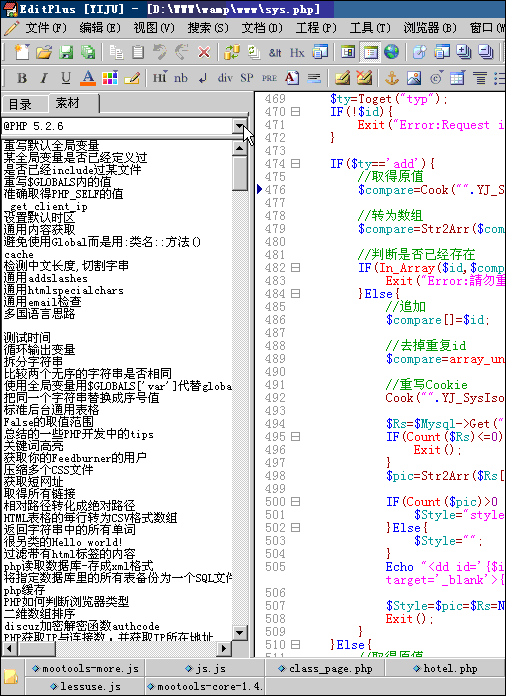Insert a div tag
This screenshot has height=696, width=506.
pyautogui.click(x=225, y=78)
